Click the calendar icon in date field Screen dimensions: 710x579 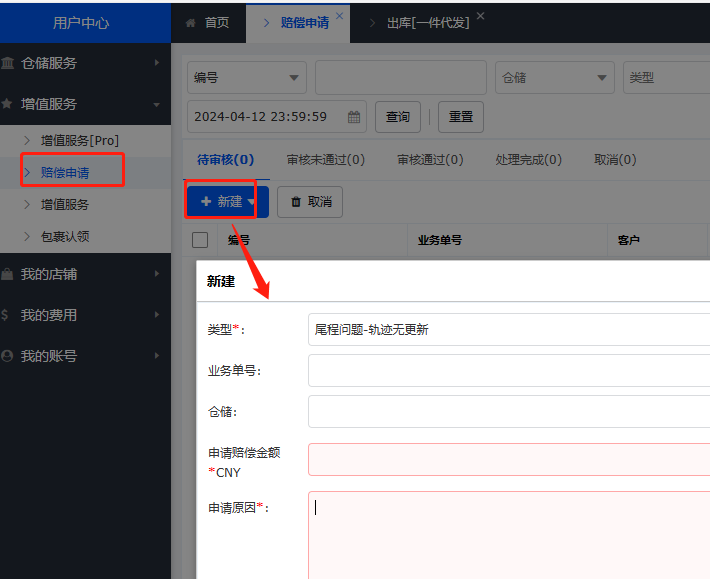pos(353,117)
